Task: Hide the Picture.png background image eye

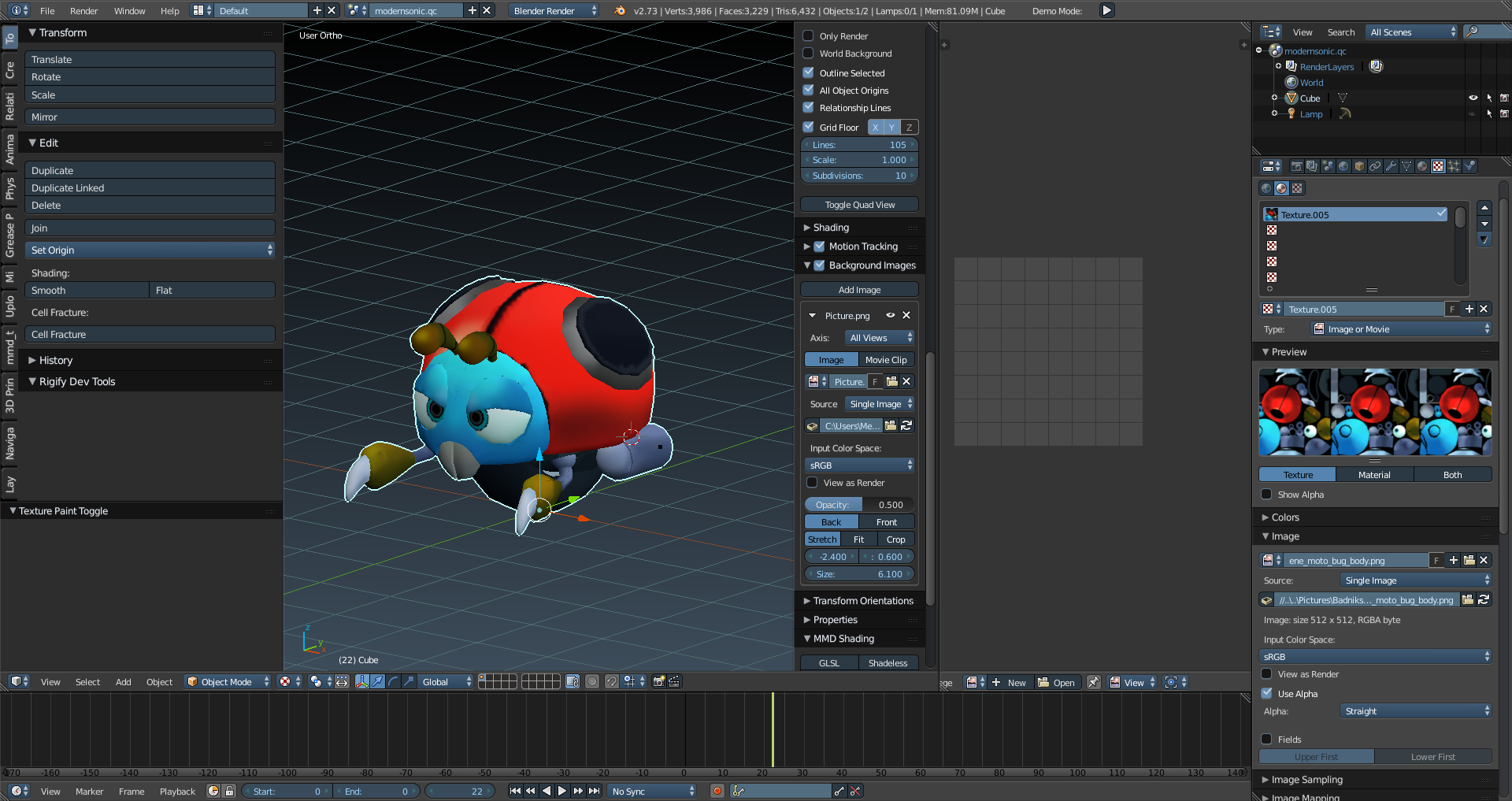Action: tap(891, 315)
